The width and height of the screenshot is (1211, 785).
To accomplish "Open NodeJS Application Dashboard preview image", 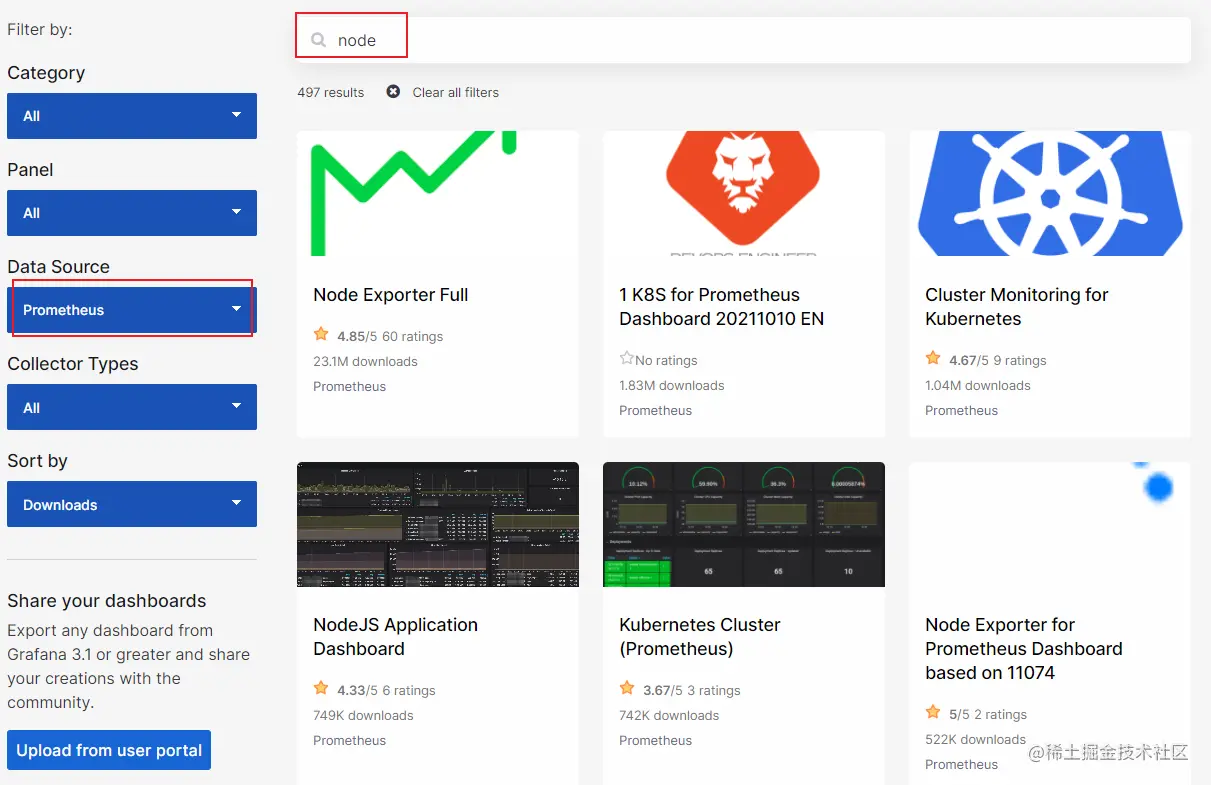I will pos(438,524).
